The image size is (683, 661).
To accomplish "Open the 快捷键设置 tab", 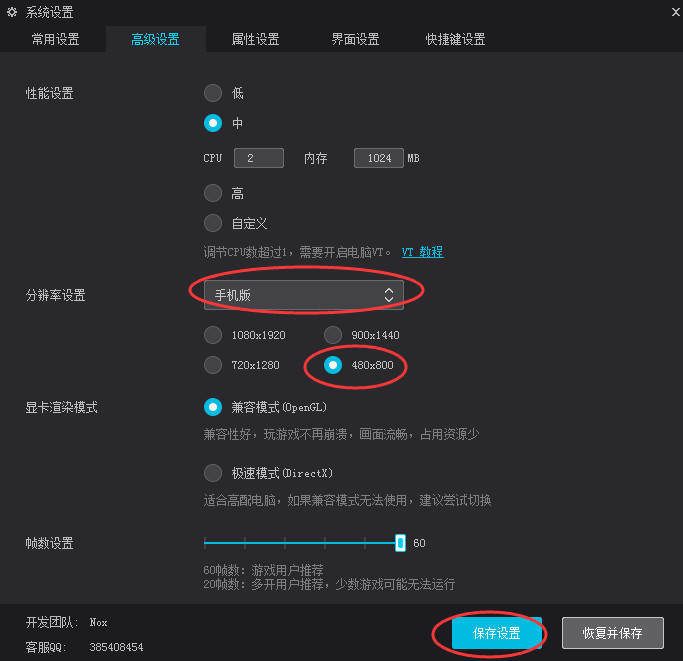I will pyautogui.click(x=455, y=39).
